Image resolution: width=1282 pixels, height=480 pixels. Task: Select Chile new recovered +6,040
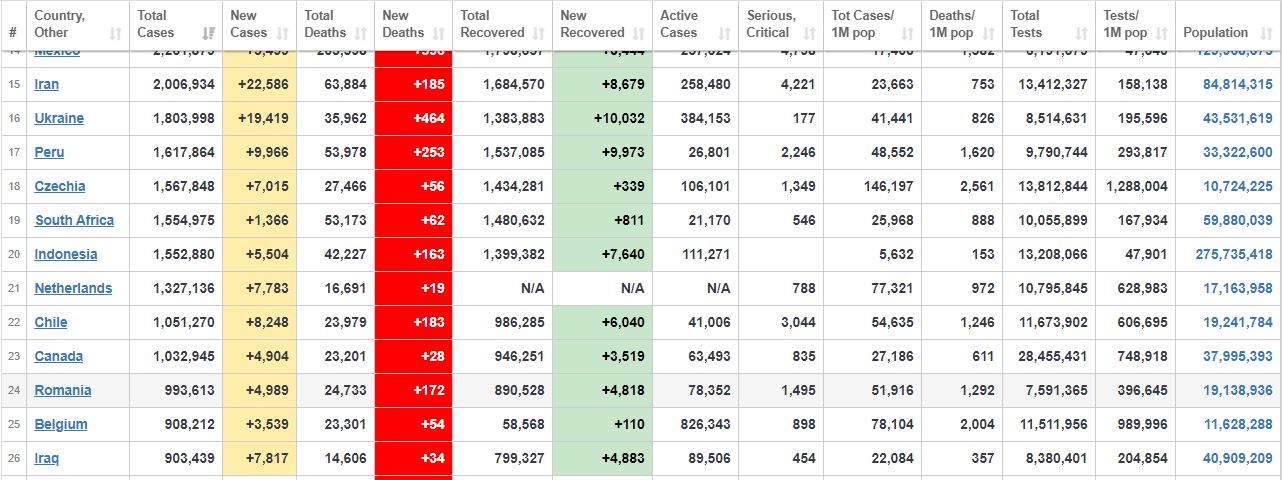coord(602,322)
